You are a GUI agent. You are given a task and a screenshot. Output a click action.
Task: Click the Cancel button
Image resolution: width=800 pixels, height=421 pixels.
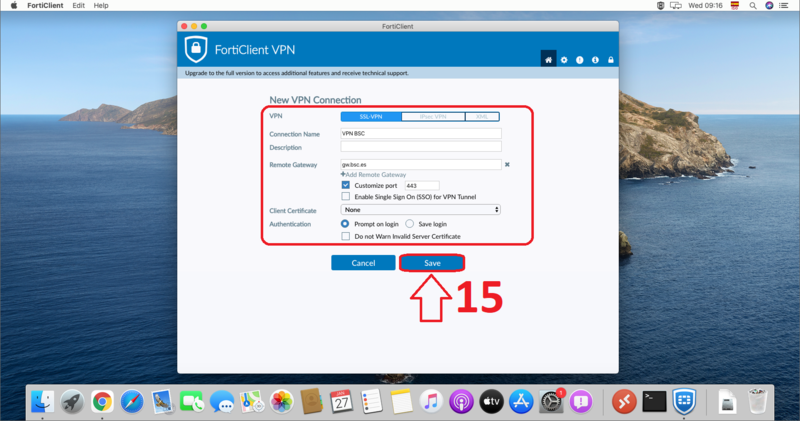pos(363,263)
